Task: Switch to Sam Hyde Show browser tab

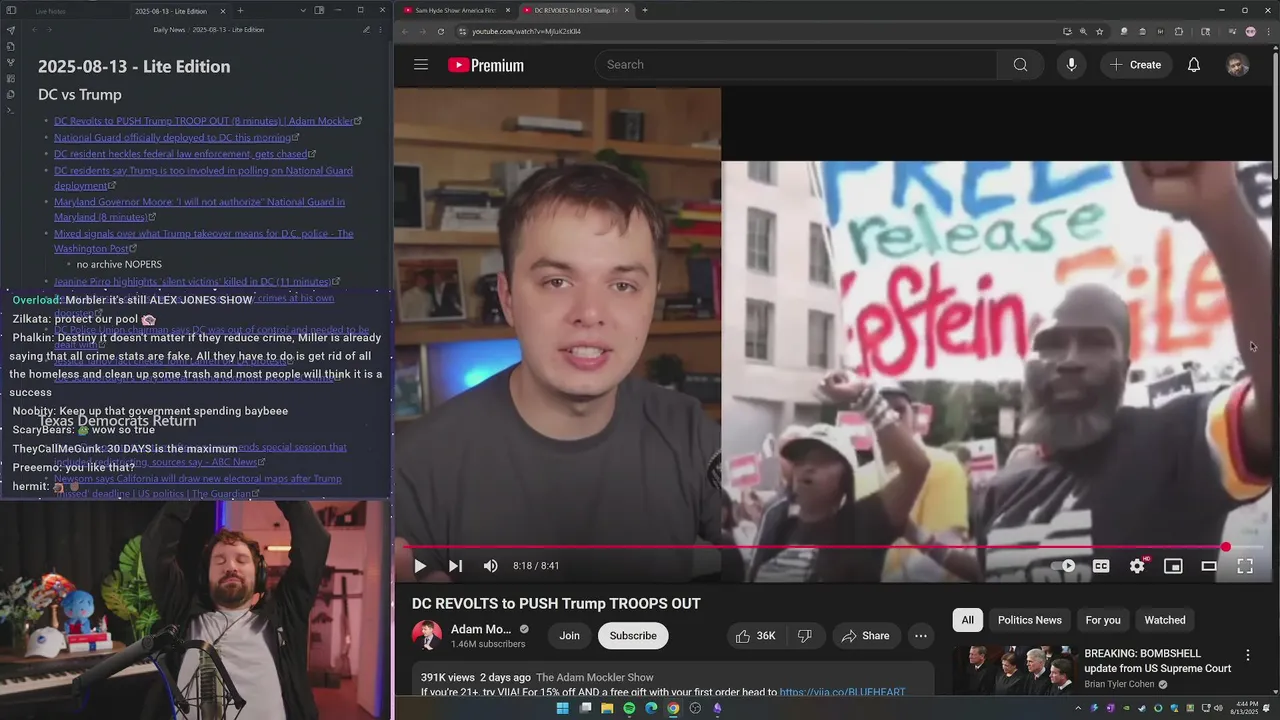Action: (x=455, y=10)
